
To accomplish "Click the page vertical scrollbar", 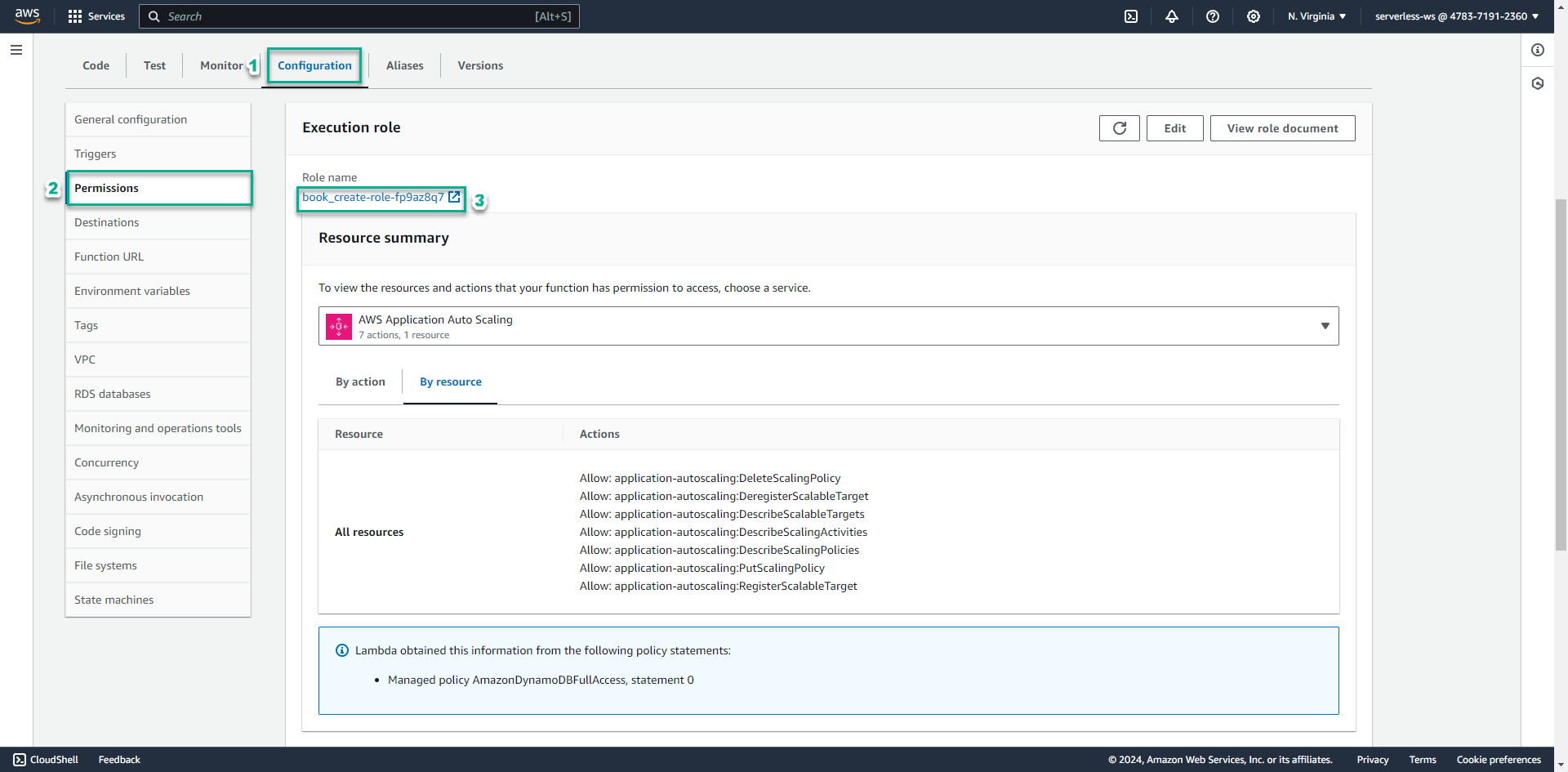I will pyautogui.click(x=1561, y=376).
